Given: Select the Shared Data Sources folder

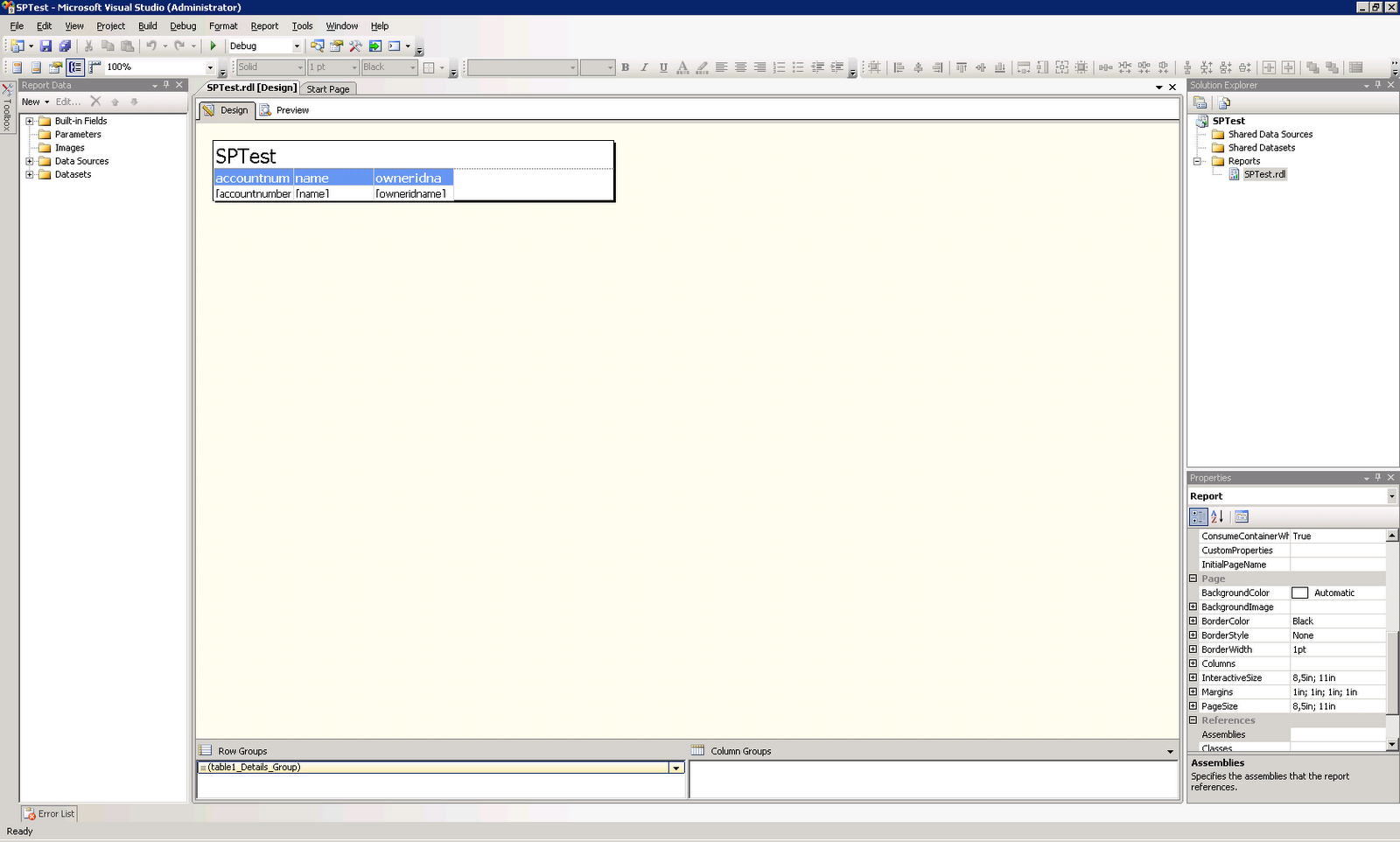Looking at the screenshot, I should click(1270, 134).
